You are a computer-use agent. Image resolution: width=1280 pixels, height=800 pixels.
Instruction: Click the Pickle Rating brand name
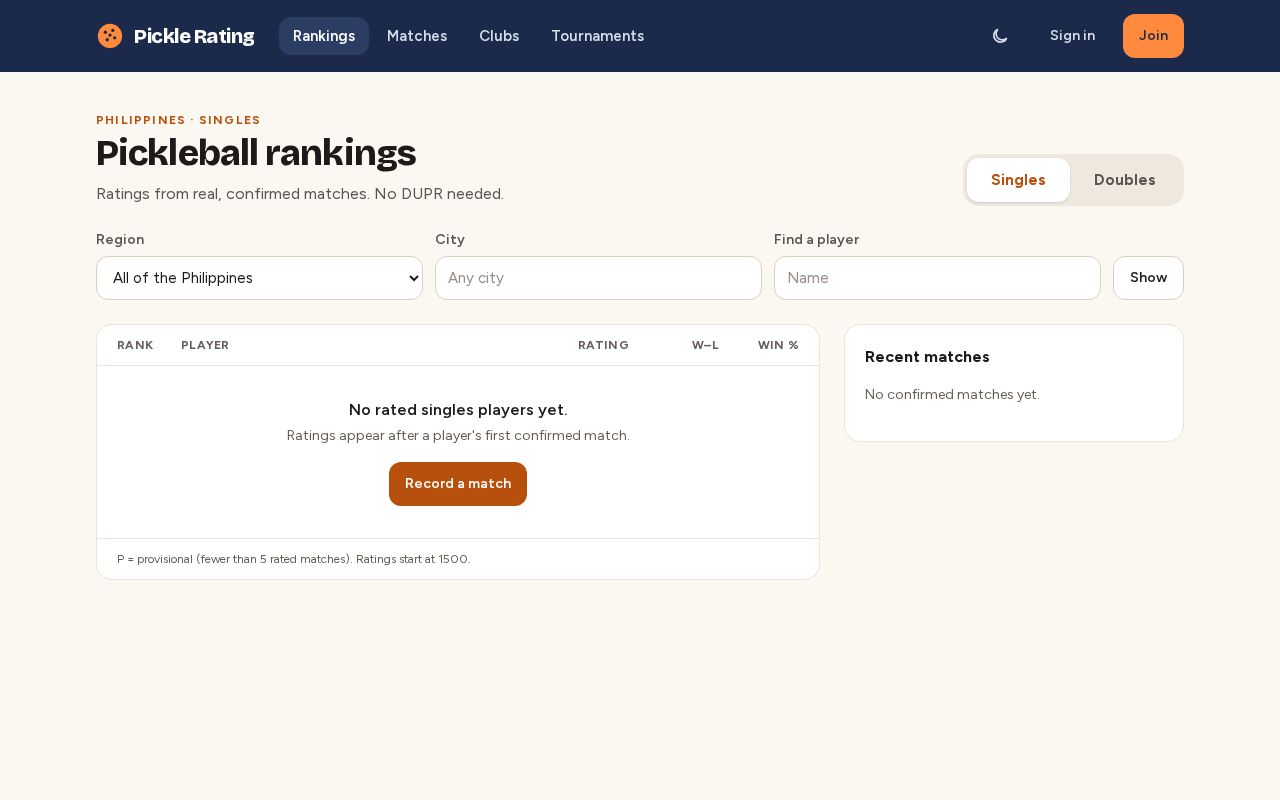(x=194, y=36)
